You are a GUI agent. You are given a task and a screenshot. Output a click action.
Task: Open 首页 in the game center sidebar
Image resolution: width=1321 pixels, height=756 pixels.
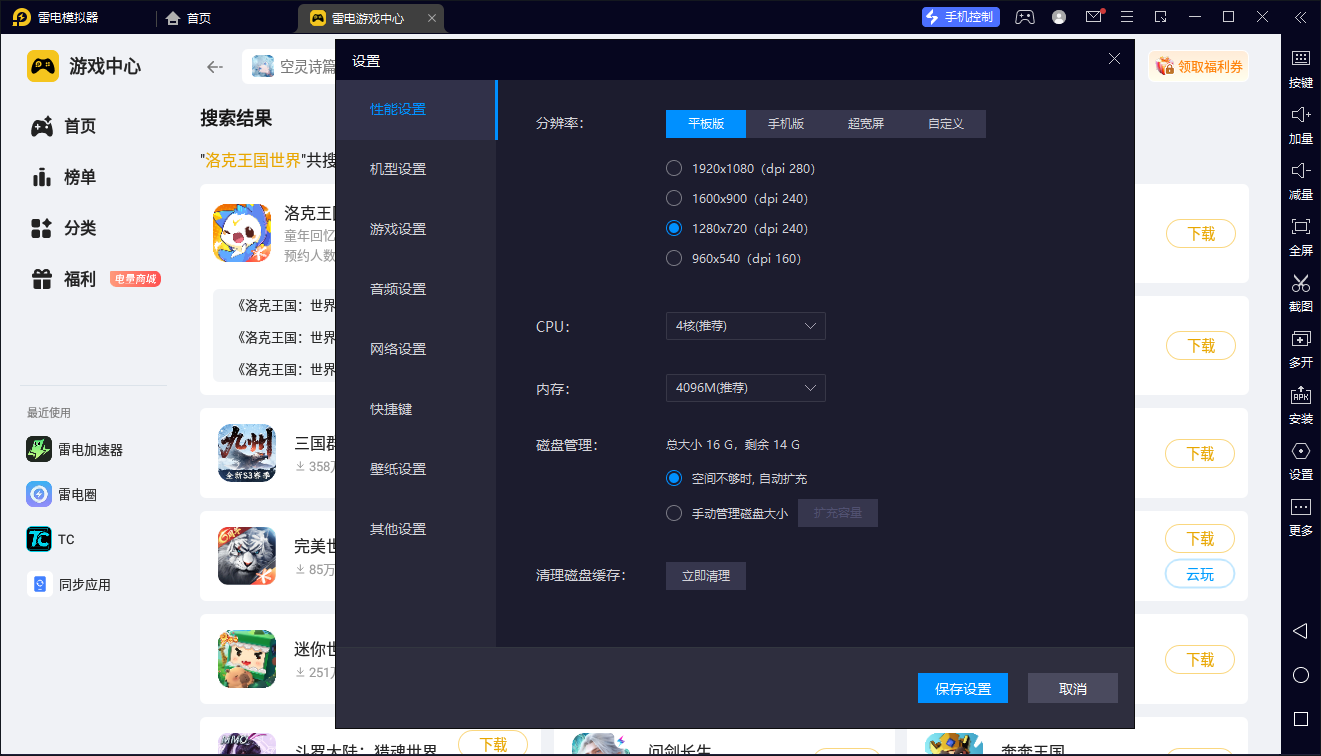tap(64, 127)
